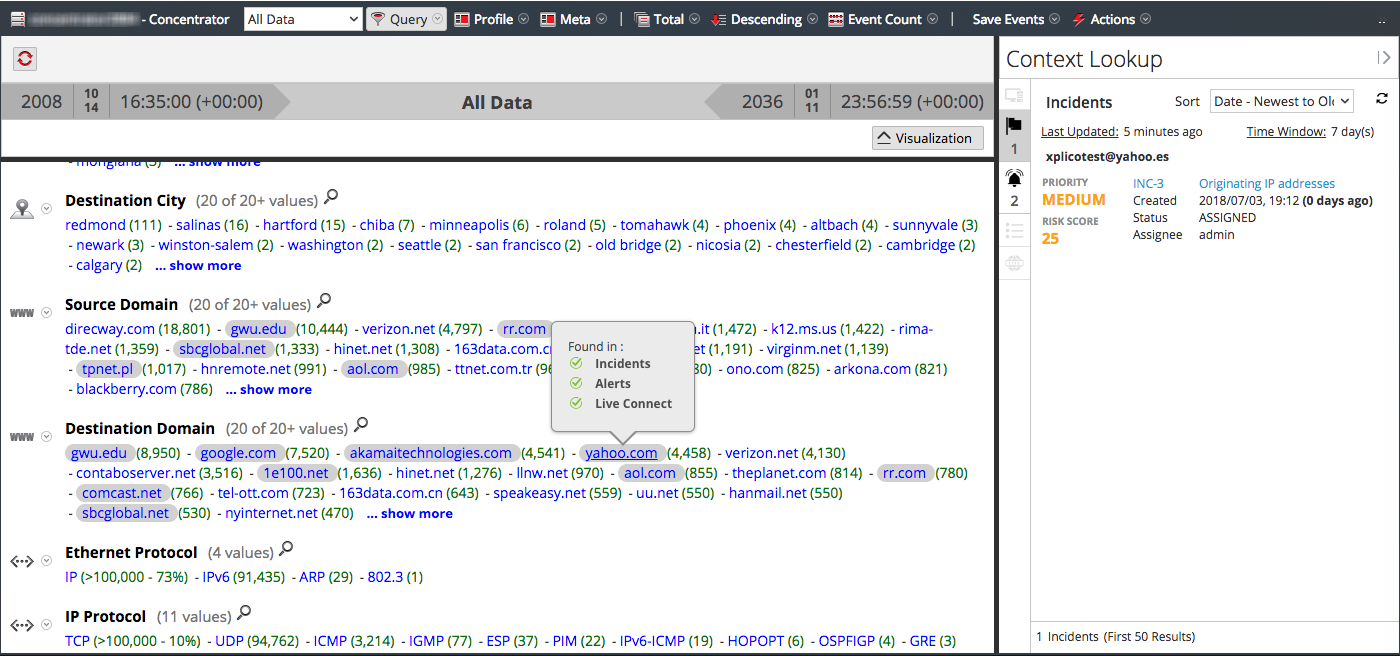This screenshot has height=656, width=1400.
Task: Open the Incidents Sort dropdown
Action: [1281, 101]
